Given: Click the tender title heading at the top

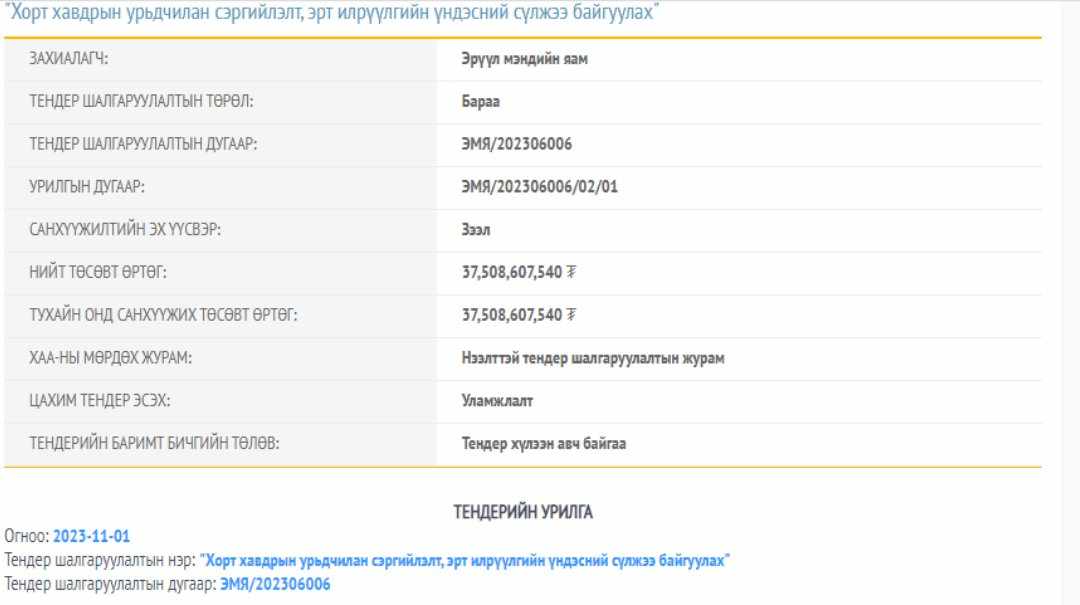Looking at the screenshot, I should tap(332, 13).
